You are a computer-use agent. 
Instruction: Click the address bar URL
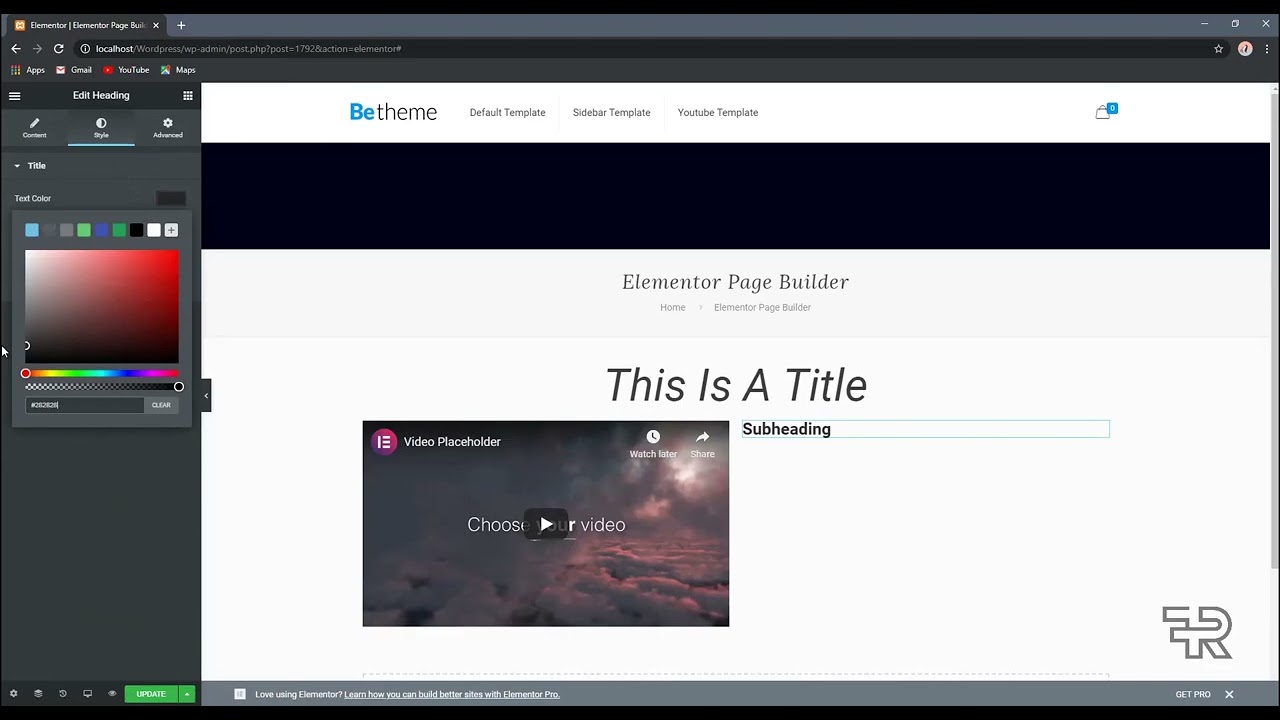click(248, 49)
